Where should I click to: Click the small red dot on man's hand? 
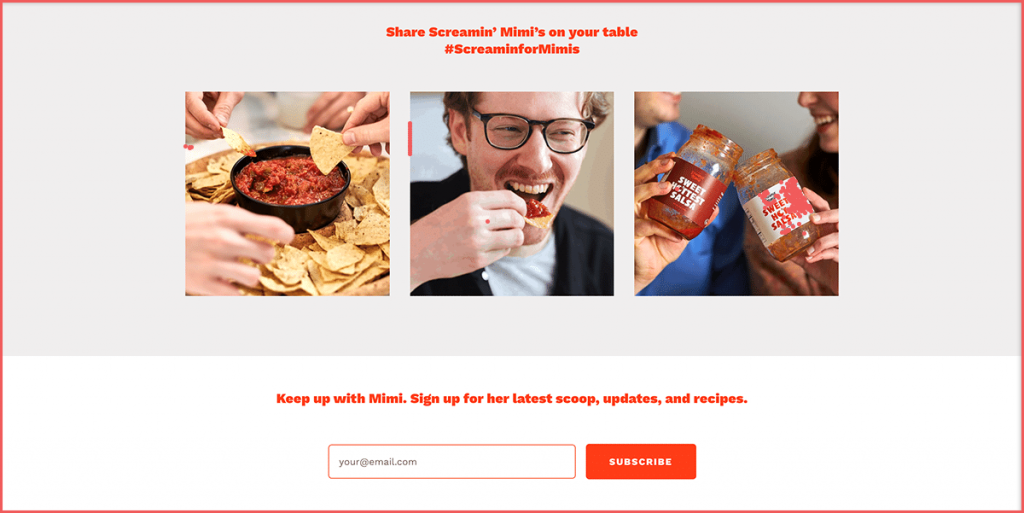488,222
